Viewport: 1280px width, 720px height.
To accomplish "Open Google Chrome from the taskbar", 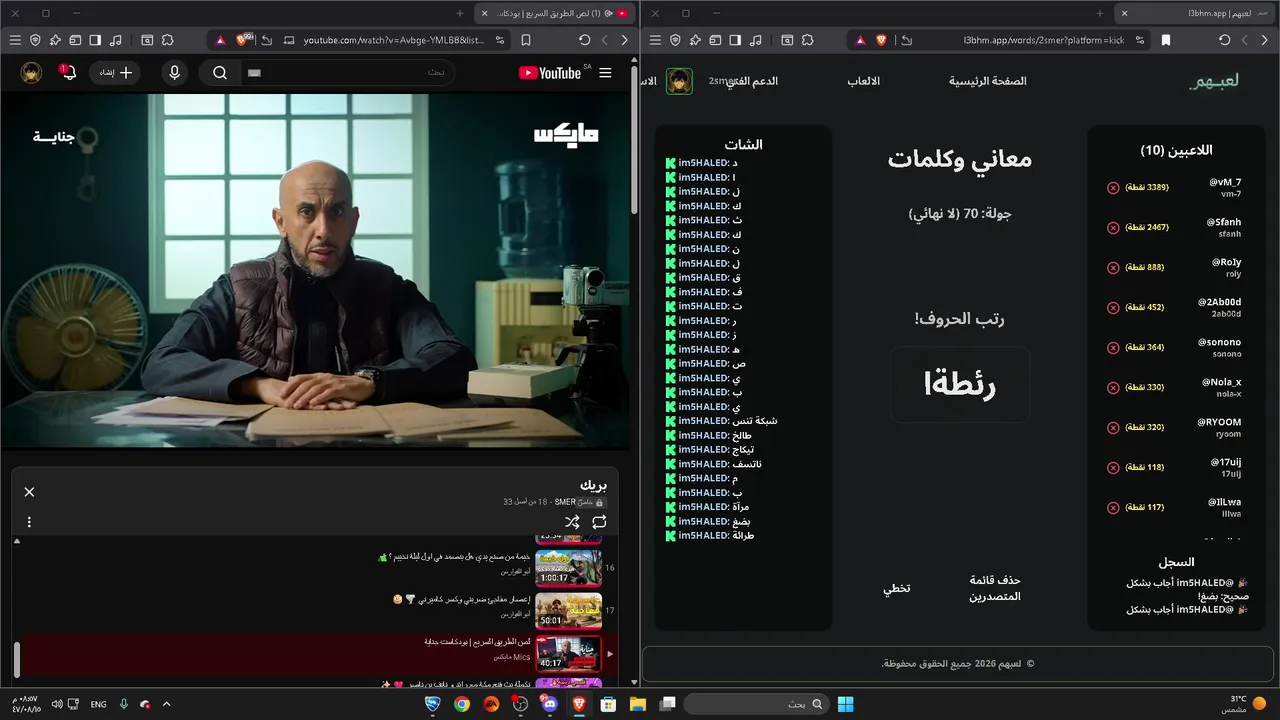I will 462,704.
